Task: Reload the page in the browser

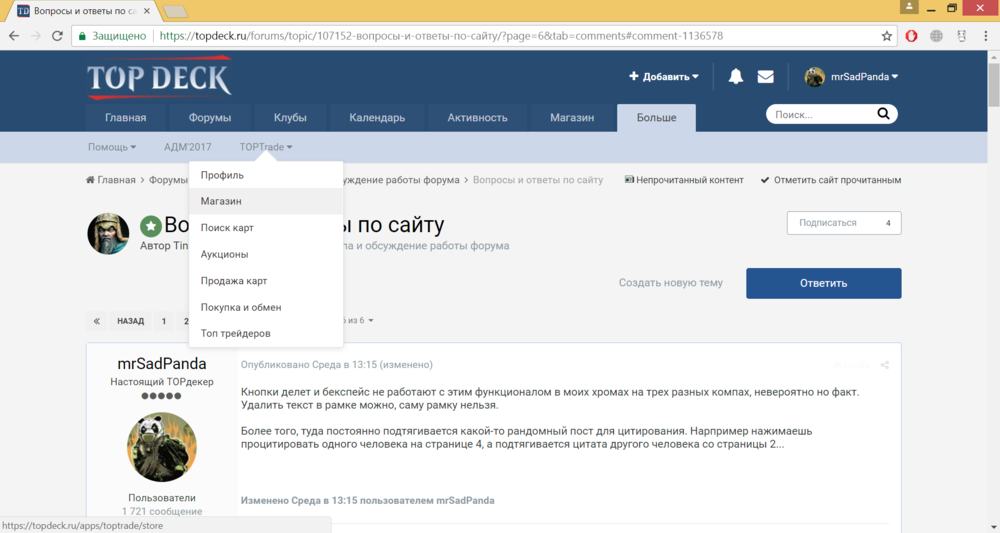Action: [x=57, y=36]
